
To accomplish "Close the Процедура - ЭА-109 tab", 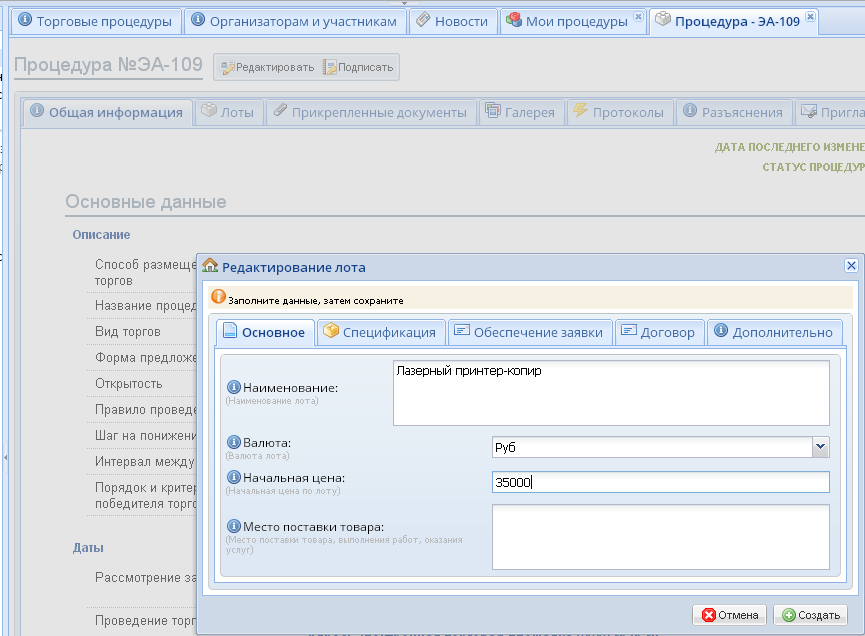I will click(810, 17).
